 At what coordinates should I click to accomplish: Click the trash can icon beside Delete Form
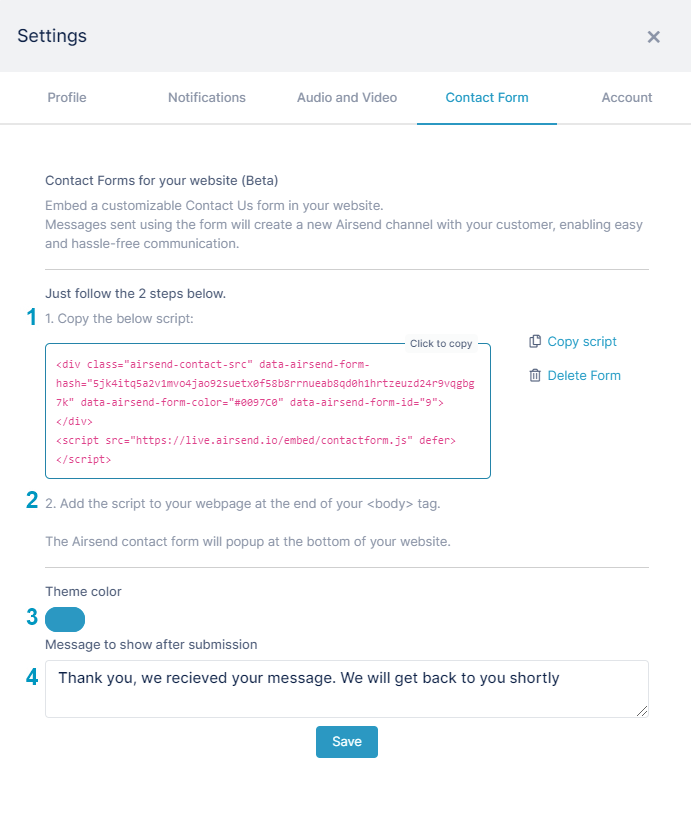535,376
